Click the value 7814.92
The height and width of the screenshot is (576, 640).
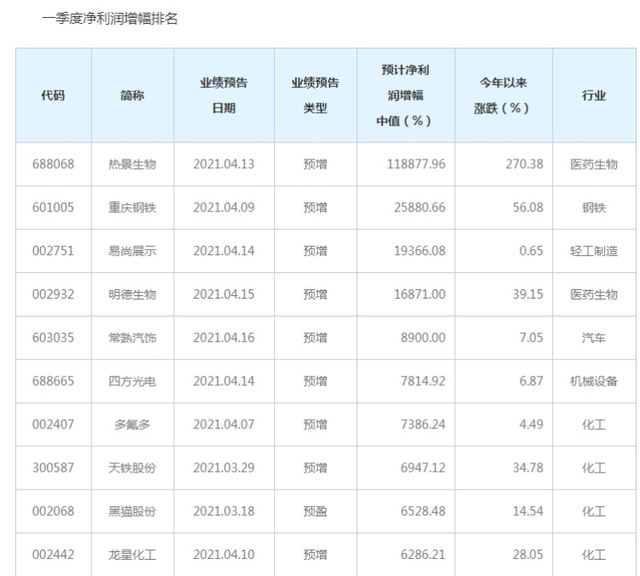click(423, 381)
